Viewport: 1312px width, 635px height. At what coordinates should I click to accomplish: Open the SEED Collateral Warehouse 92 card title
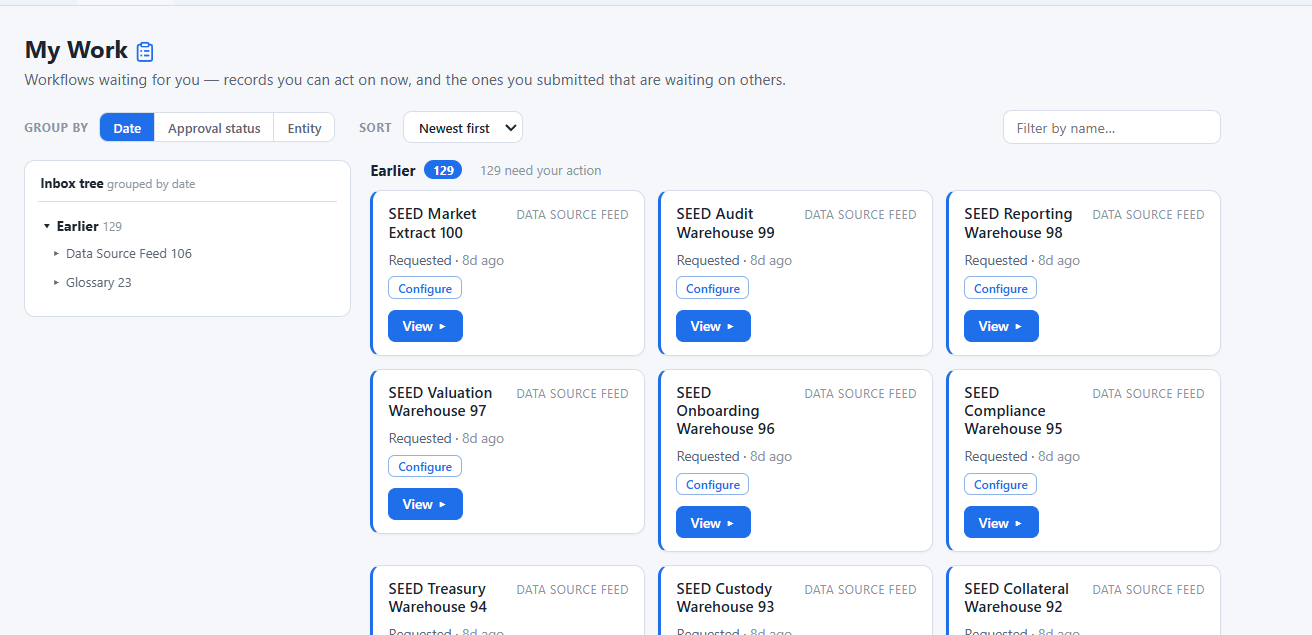(x=1017, y=598)
